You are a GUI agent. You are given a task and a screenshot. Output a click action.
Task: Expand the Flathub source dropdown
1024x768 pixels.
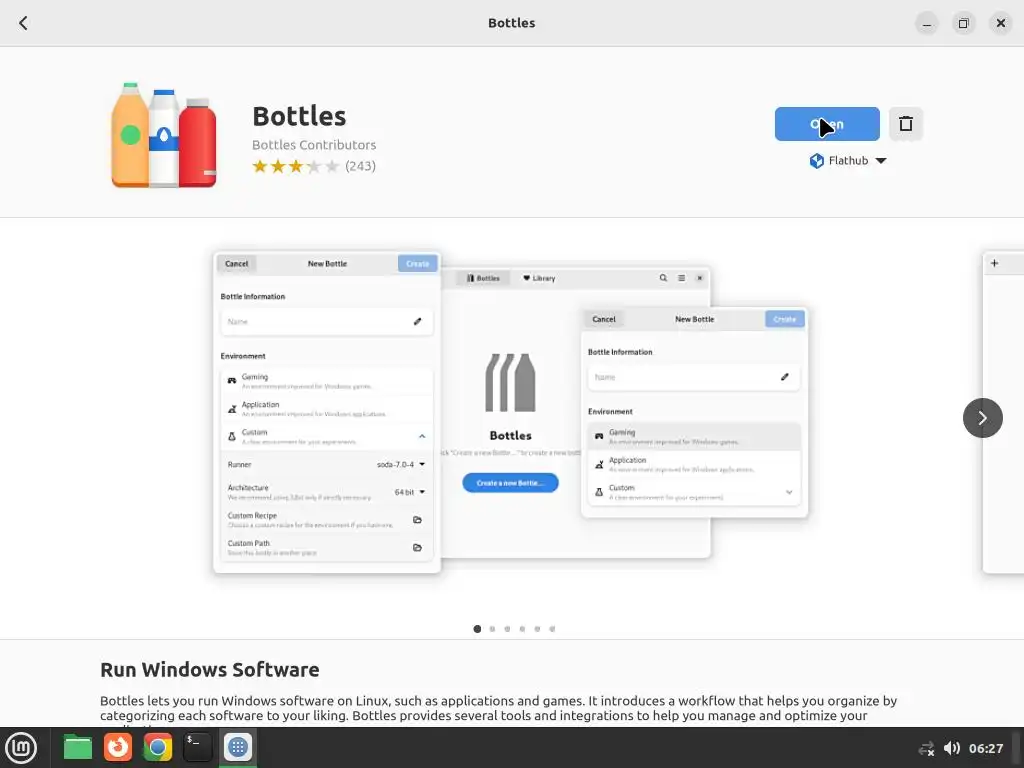pyautogui.click(x=847, y=161)
